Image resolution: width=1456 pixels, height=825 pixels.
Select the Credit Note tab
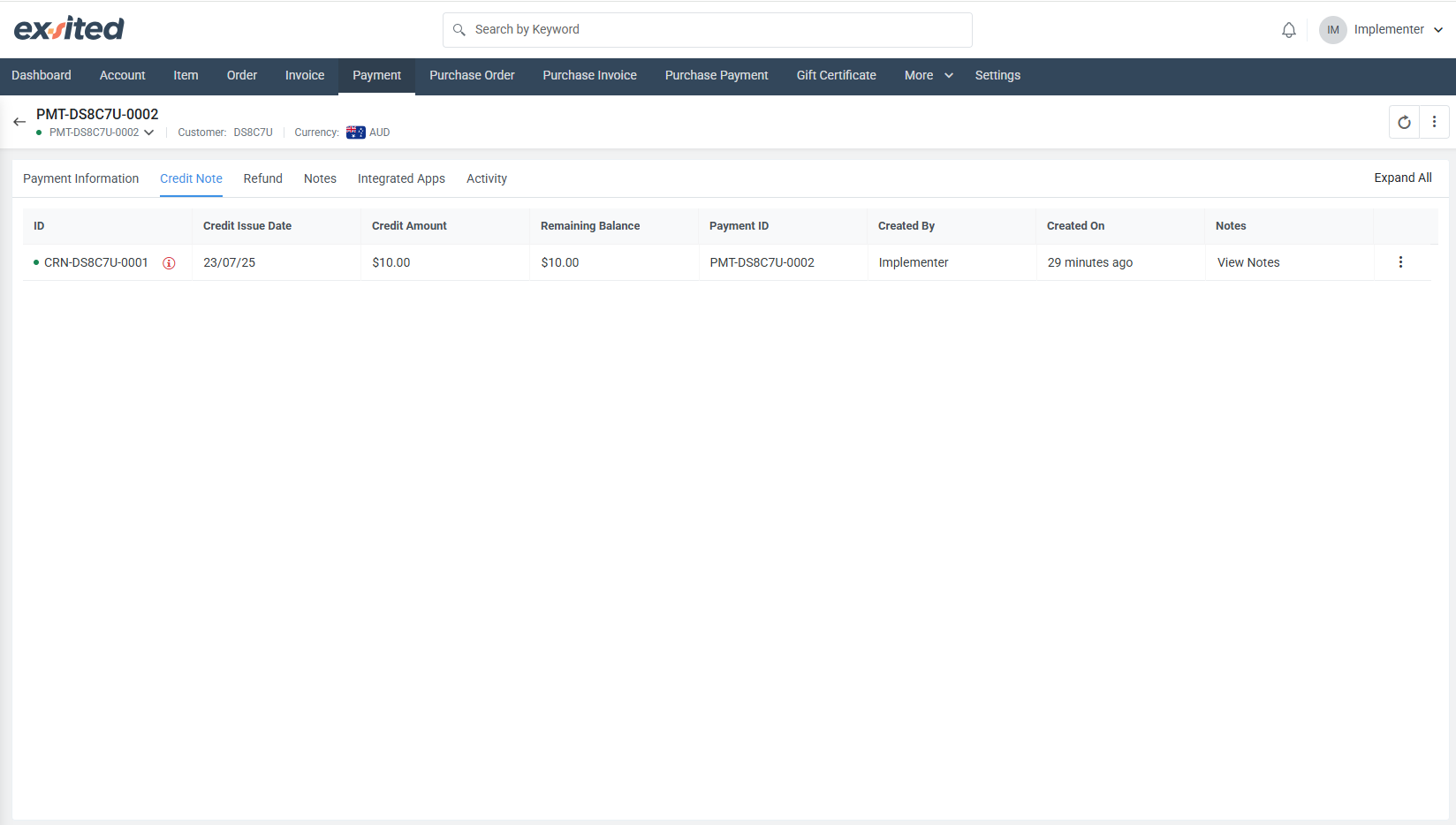tap(191, 178)
